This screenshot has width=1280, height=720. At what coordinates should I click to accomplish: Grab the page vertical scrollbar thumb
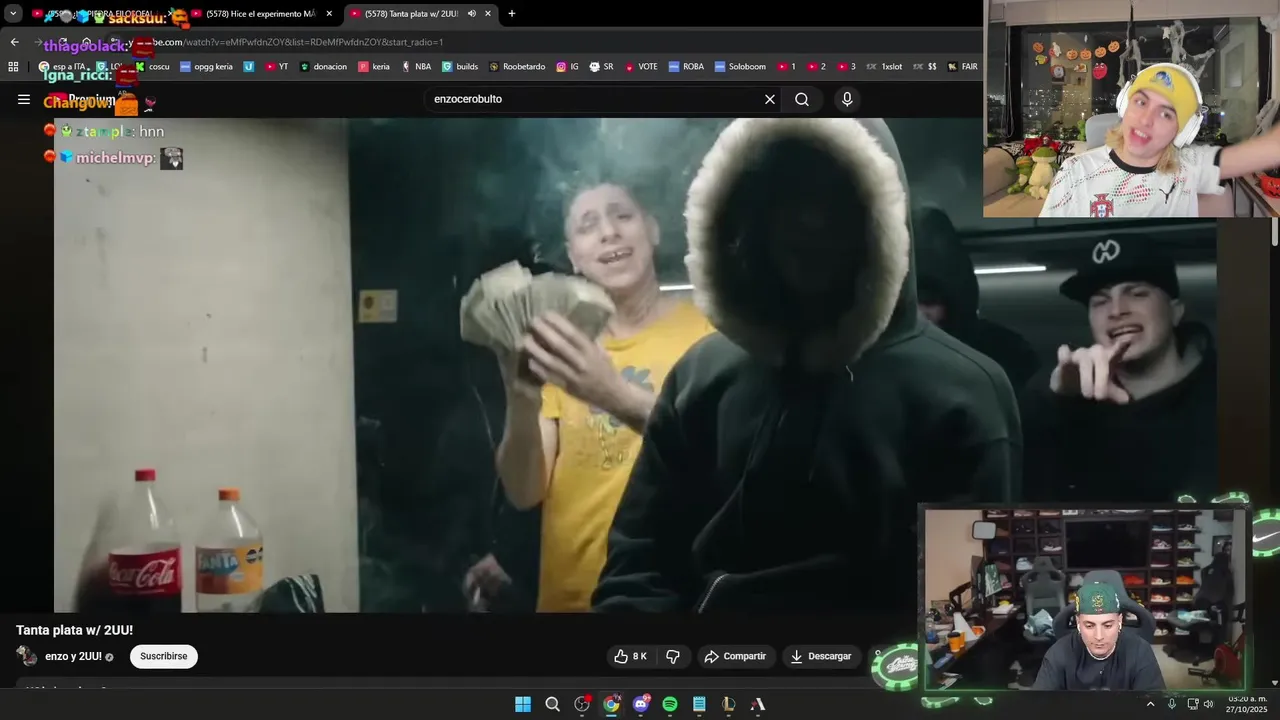coord(1274,232)
